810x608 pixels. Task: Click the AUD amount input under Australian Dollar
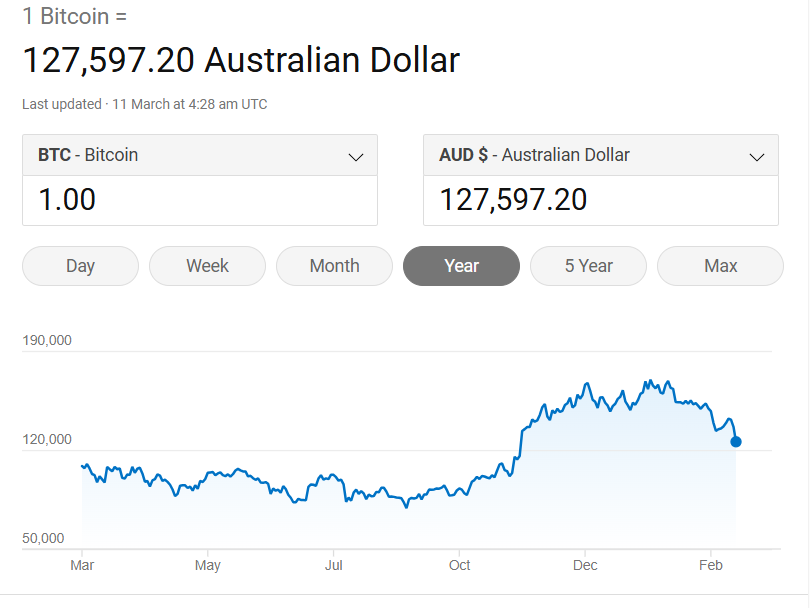(x=600, y=200)
